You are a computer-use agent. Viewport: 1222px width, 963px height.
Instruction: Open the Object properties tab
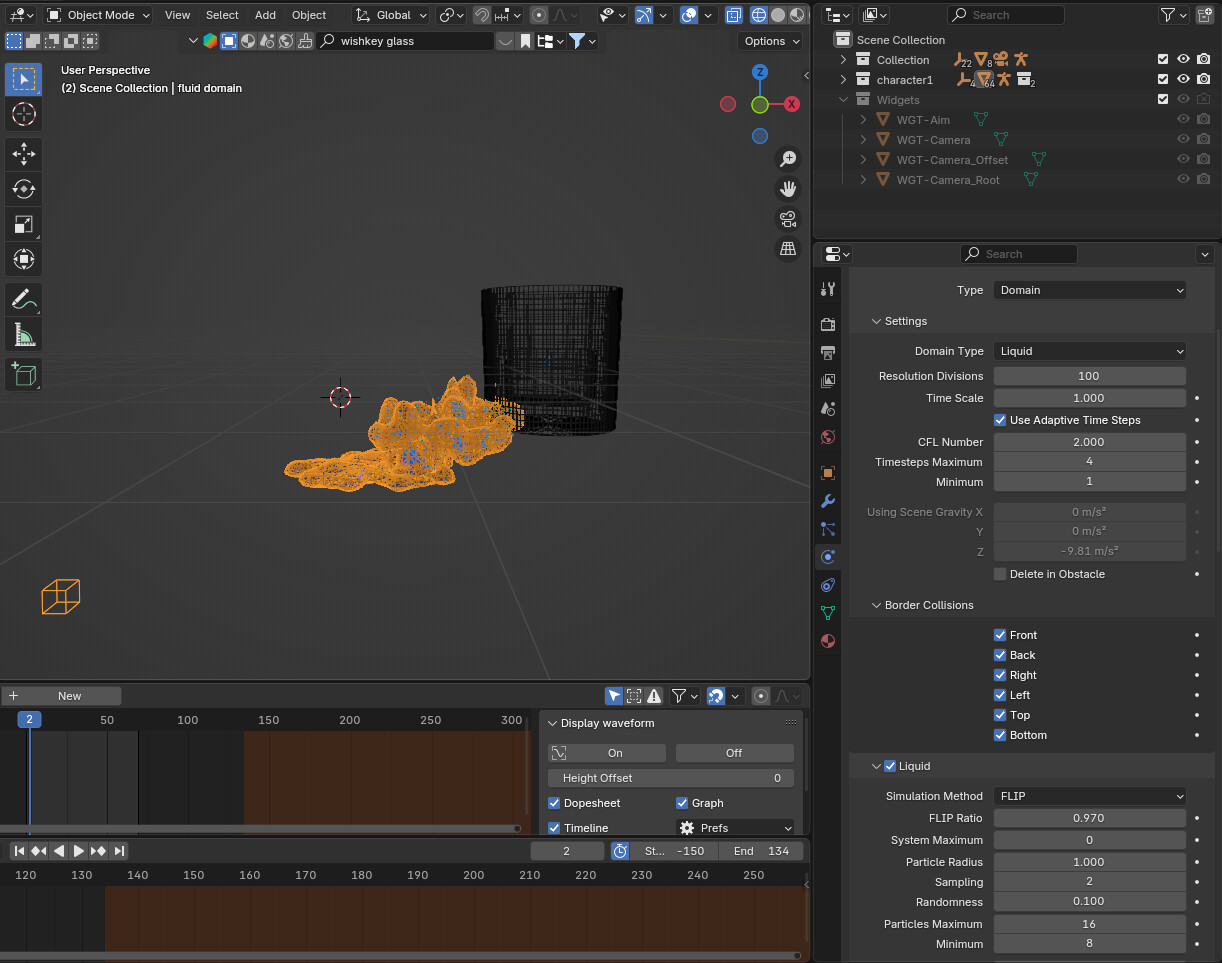click(x=827, y=473)
